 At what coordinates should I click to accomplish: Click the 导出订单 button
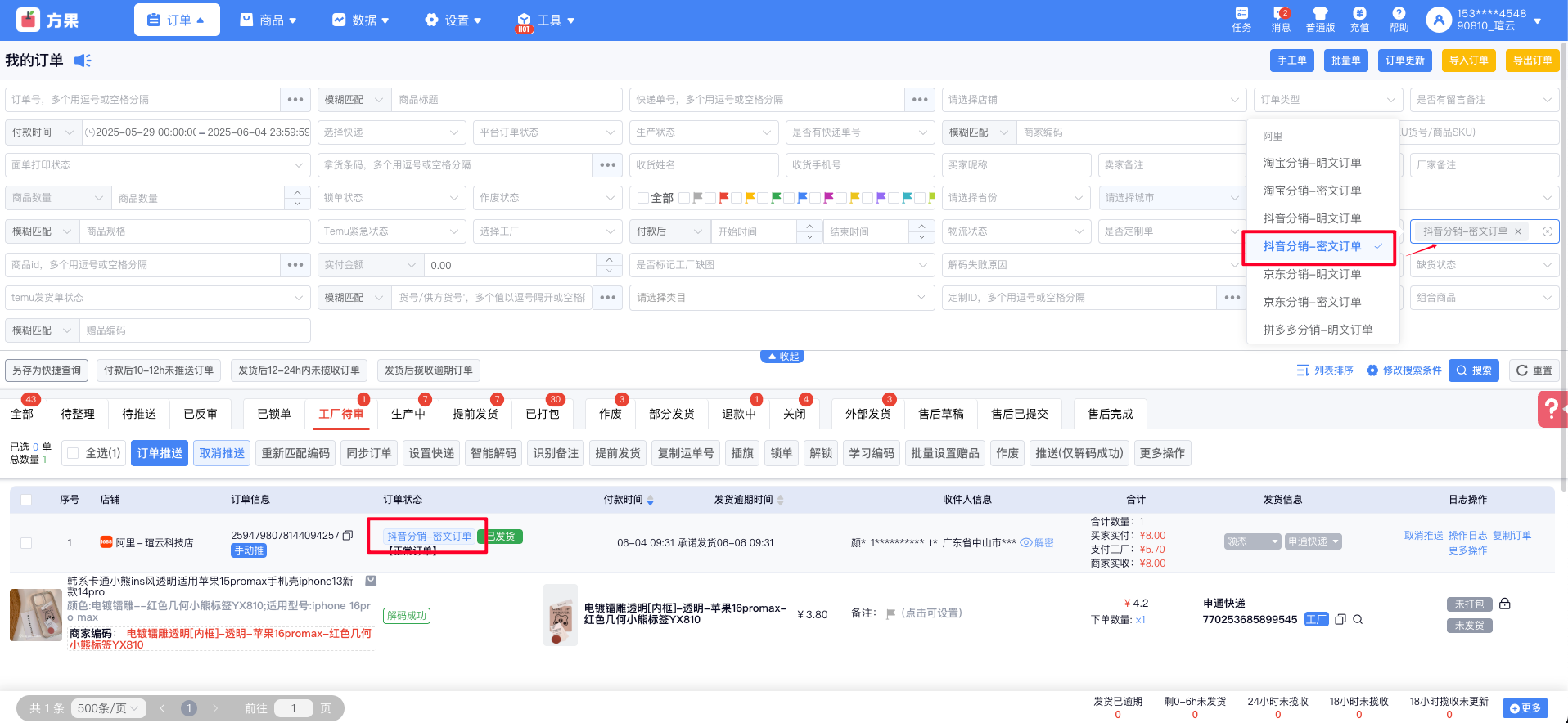(x=1532, y=61)
